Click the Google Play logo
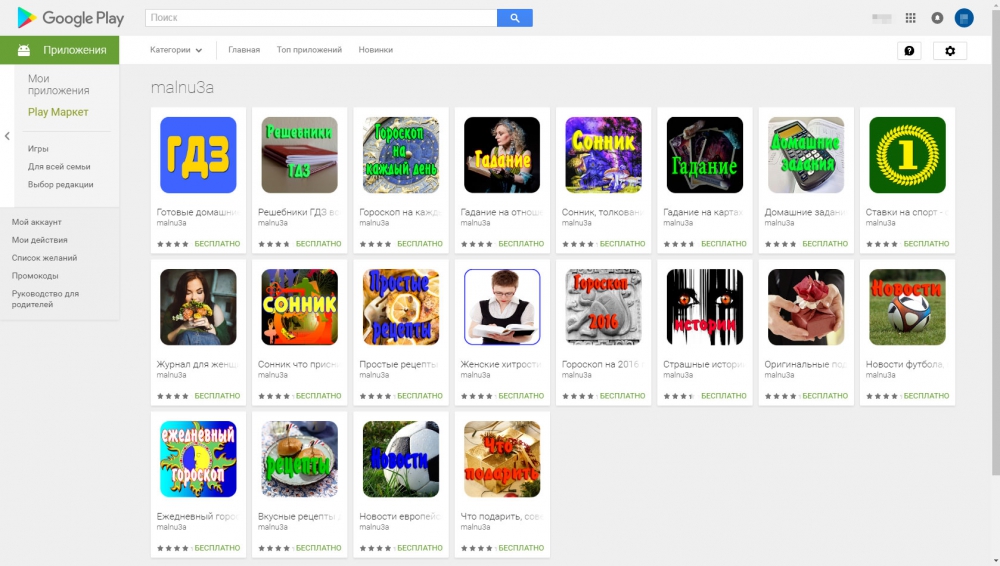Image resolution: width=1000 pixels, height=566 pixels. coord(71,18)
